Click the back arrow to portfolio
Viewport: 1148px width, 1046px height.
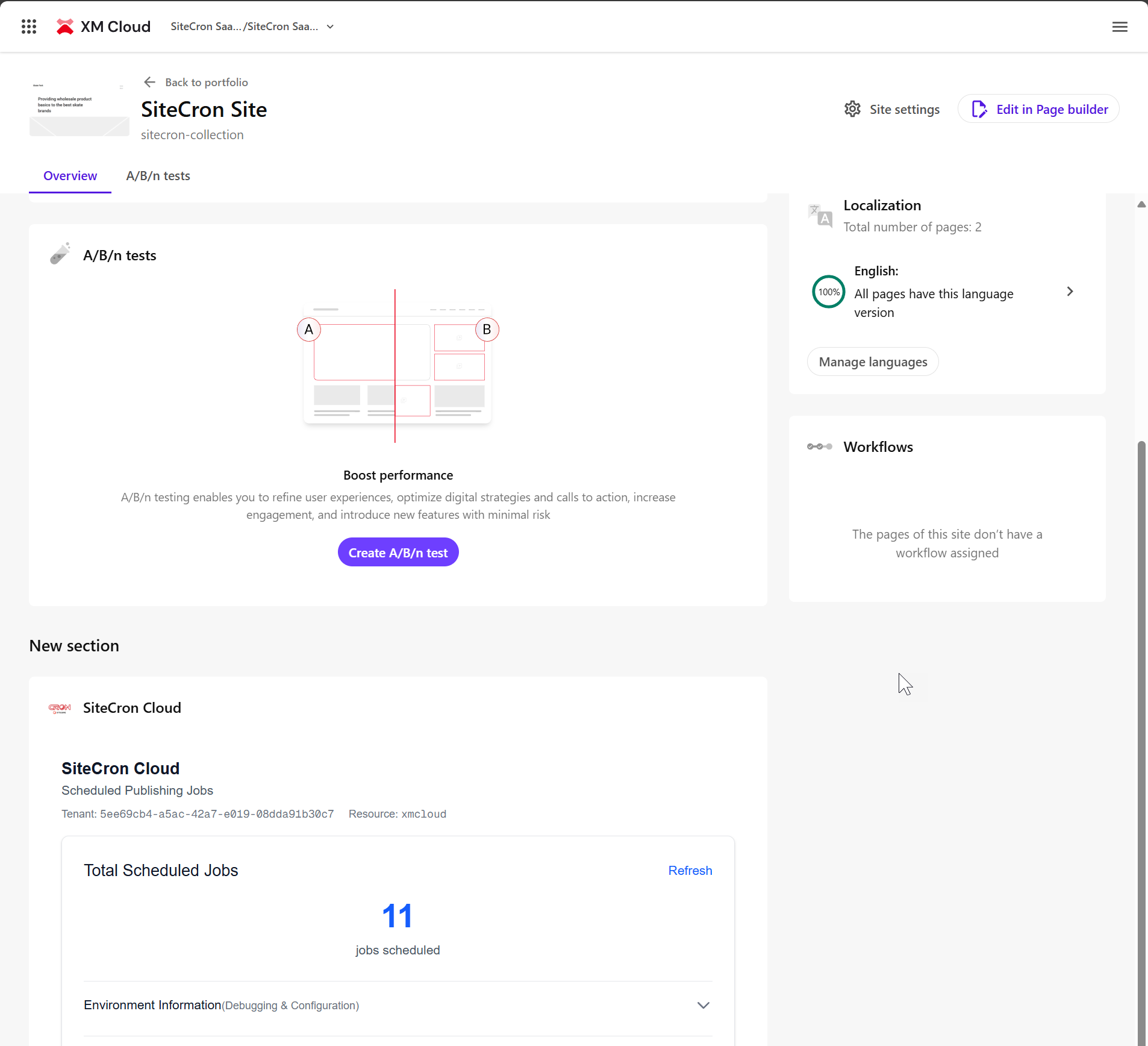click(150, 82)
